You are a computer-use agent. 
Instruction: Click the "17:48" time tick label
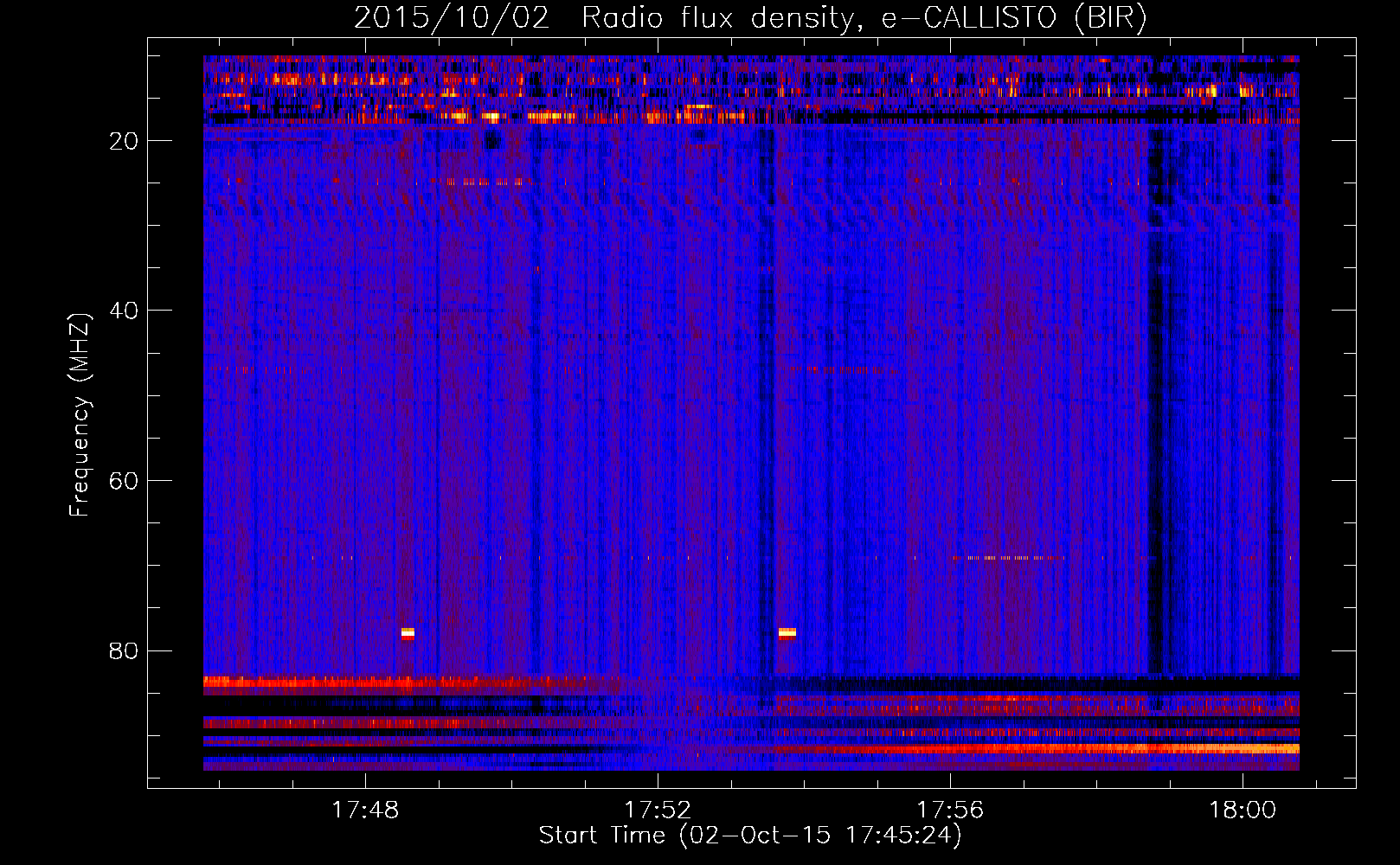(x=365, y=811)
